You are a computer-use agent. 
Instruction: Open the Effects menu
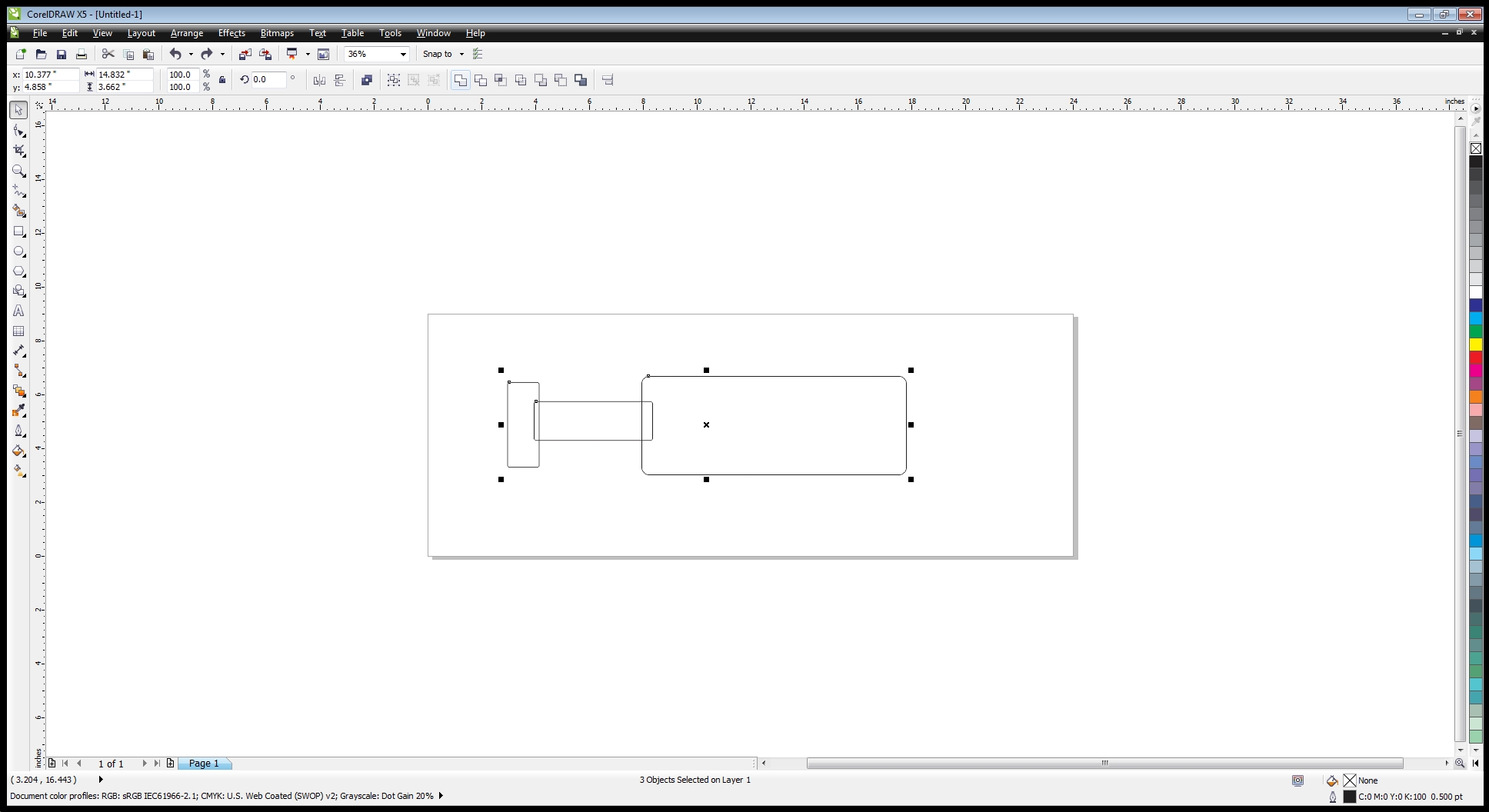coord(232,33)
